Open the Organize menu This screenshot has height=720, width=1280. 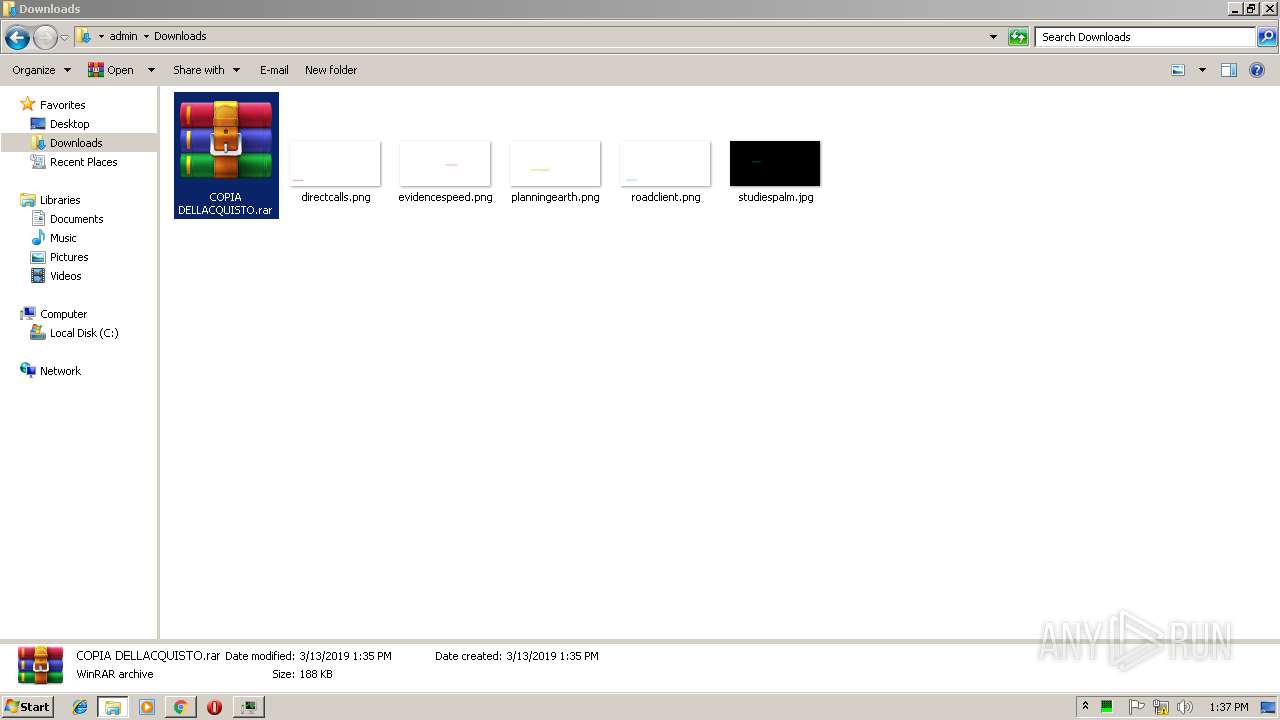click(x=41, y=70)
